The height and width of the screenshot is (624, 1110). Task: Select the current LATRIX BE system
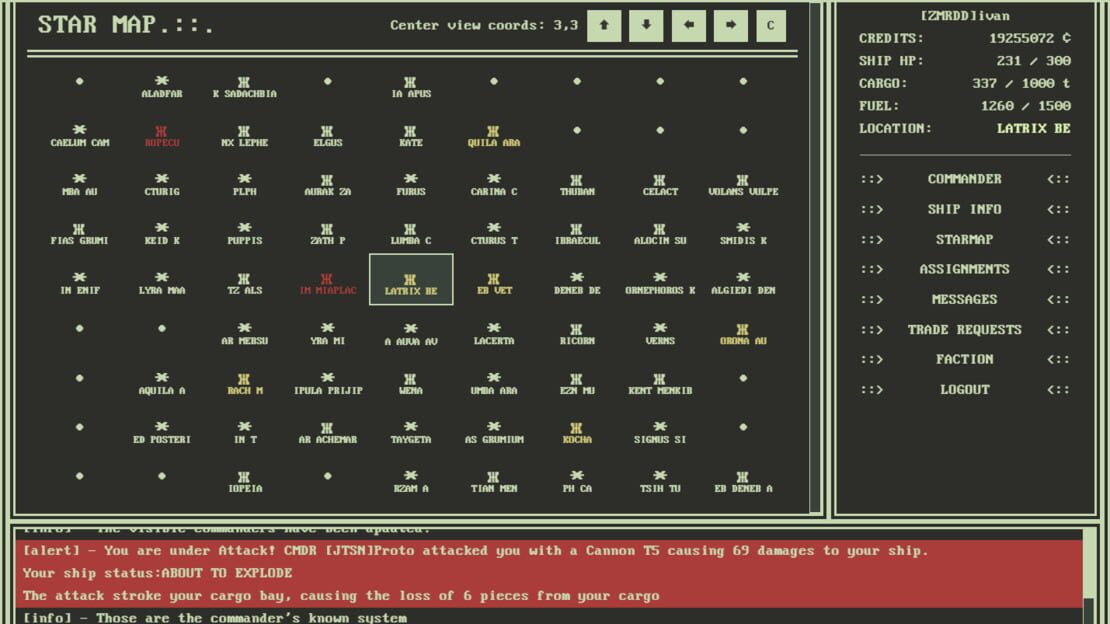coord(411,279)
